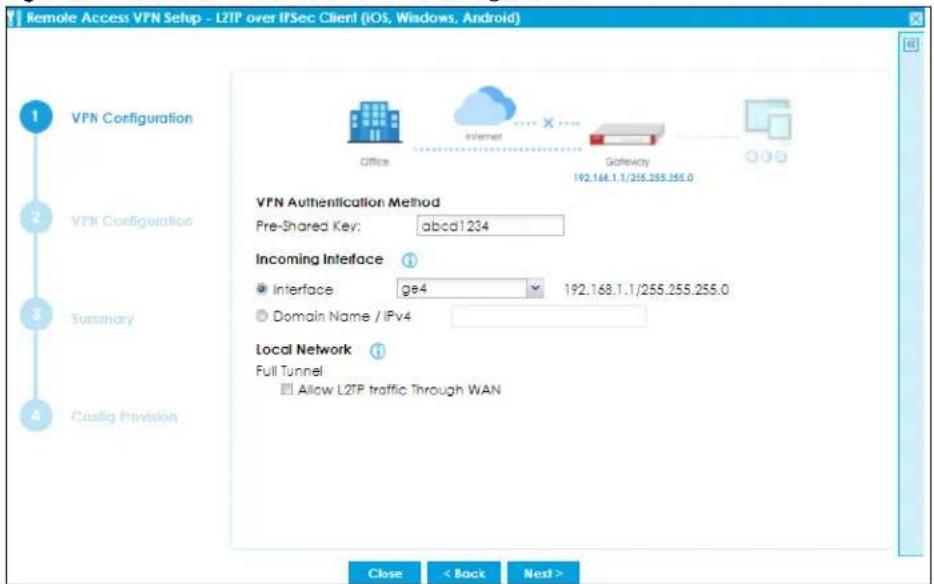
Task: Select the Interface radio button
Action: coord(261,289)
